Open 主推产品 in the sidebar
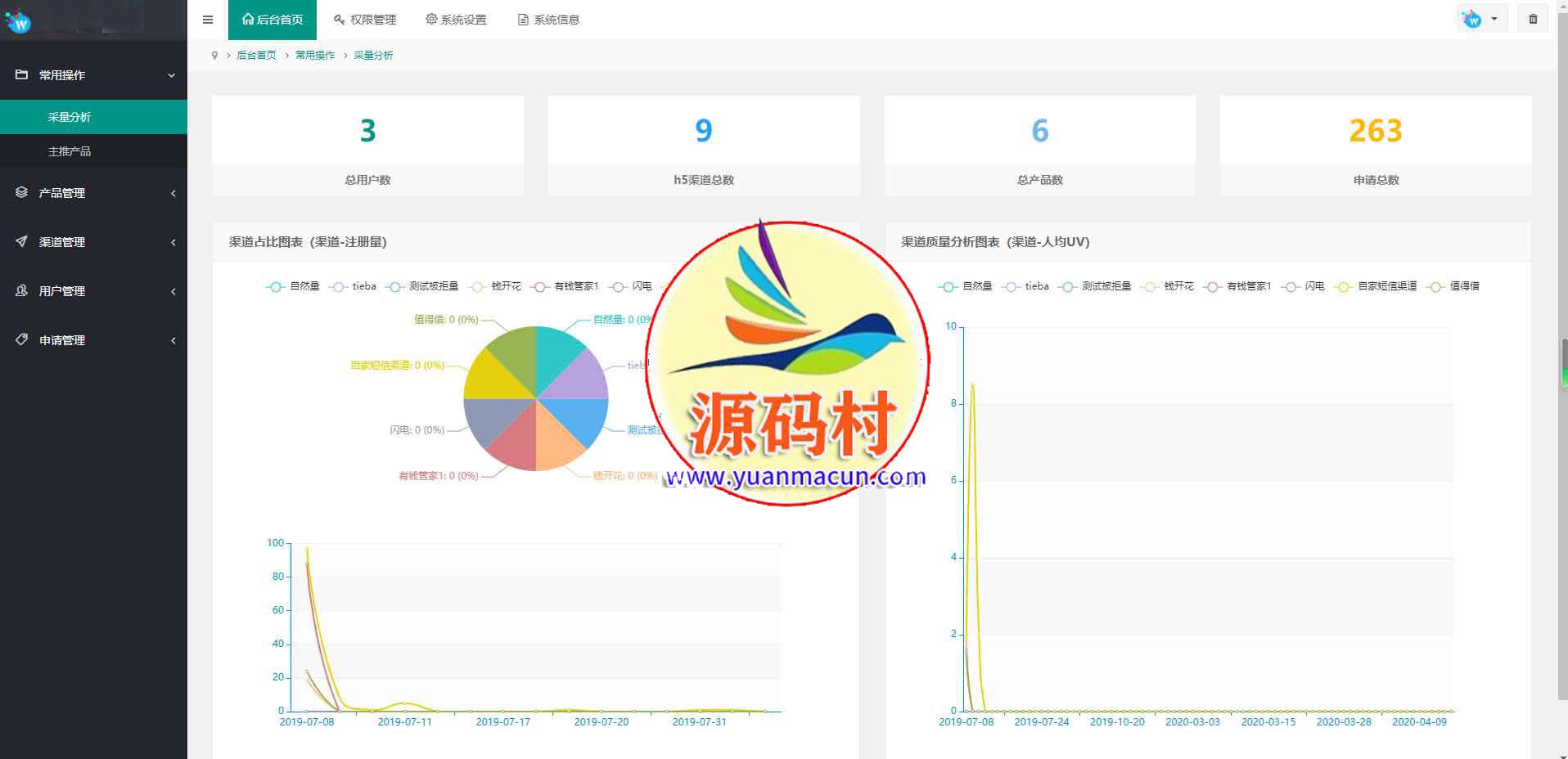 point(70,151)
